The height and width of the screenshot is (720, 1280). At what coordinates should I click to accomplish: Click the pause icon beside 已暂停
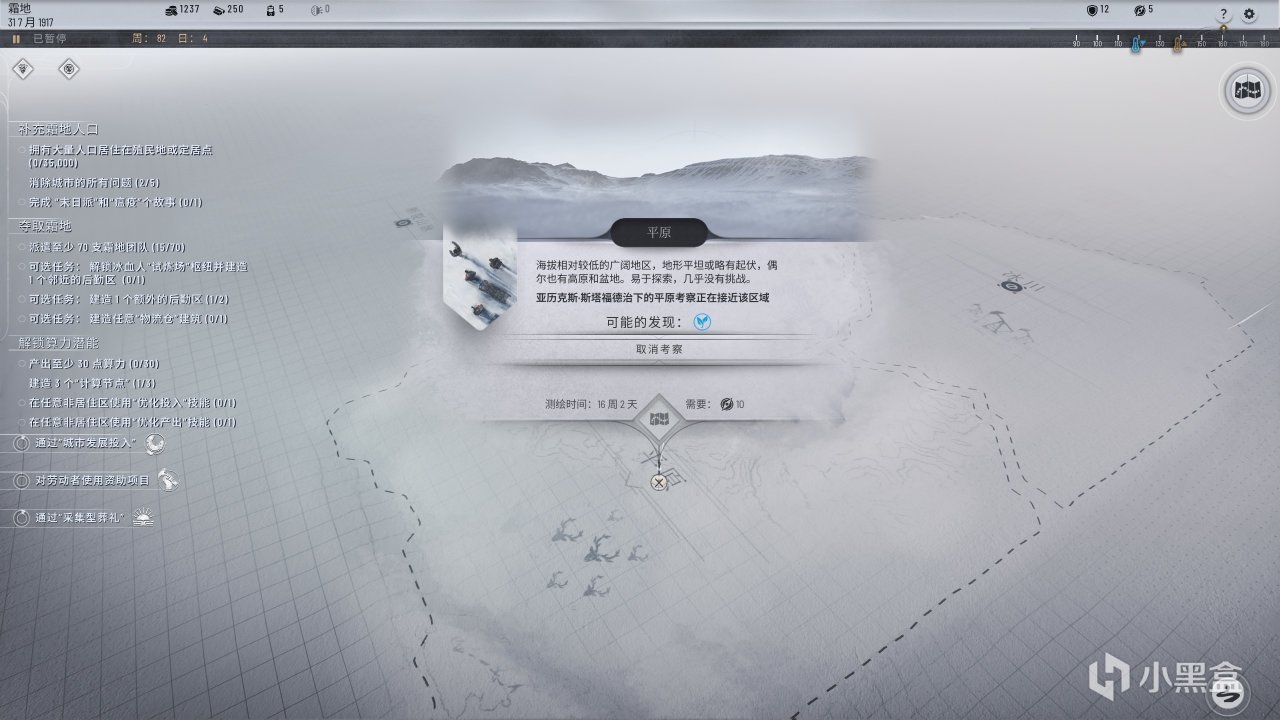click(16, 39)
